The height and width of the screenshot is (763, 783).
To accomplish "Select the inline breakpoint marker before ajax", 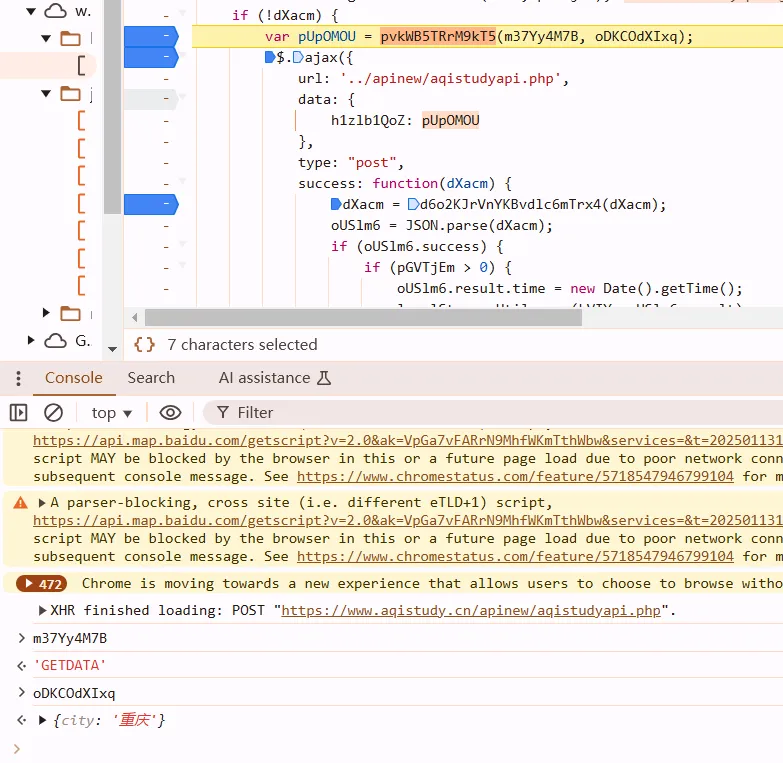I will pos(298,57).
